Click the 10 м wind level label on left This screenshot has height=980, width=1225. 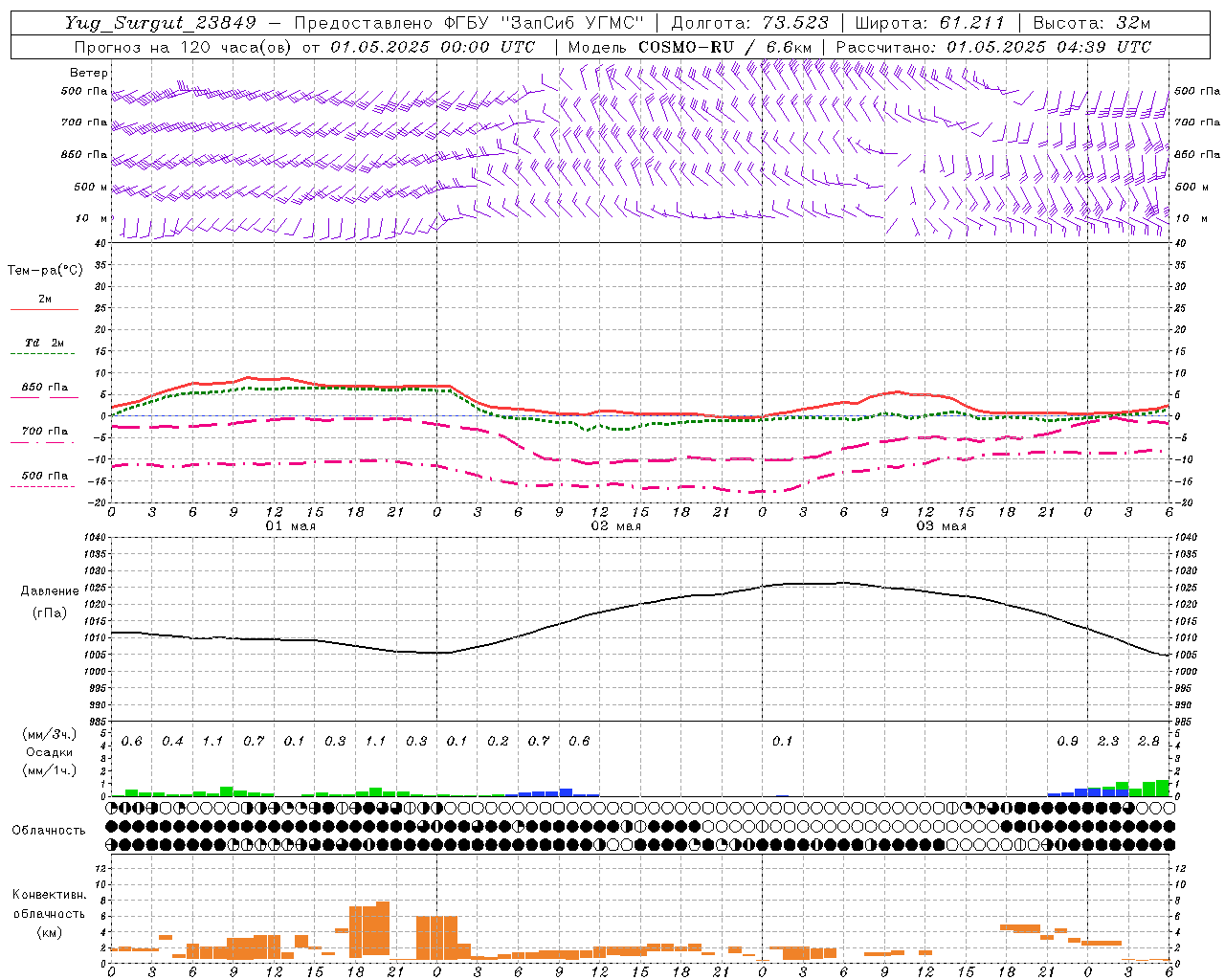click(91, 218)
